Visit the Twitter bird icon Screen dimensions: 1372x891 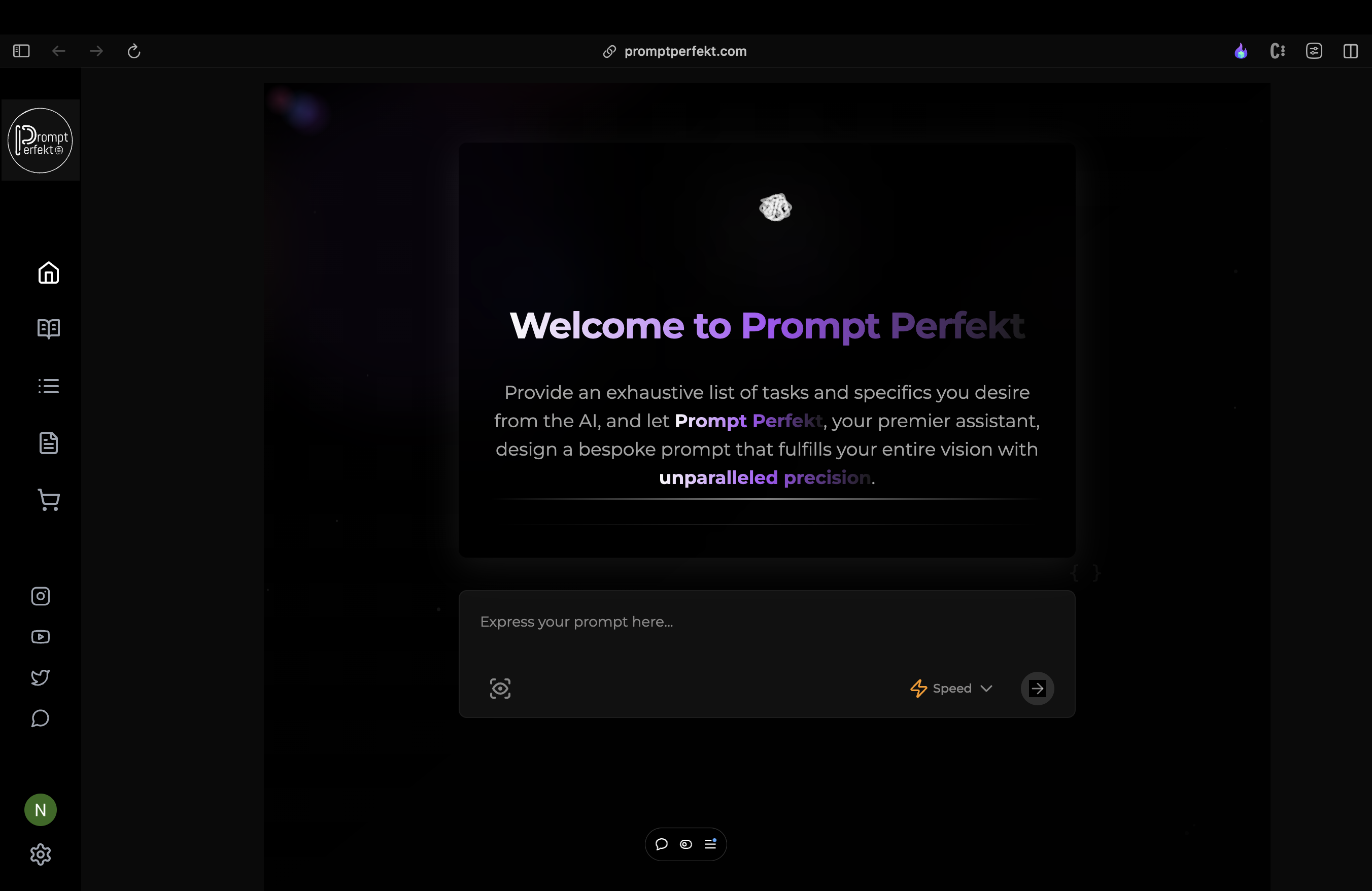pyautogui.click(x=41, y=677)
